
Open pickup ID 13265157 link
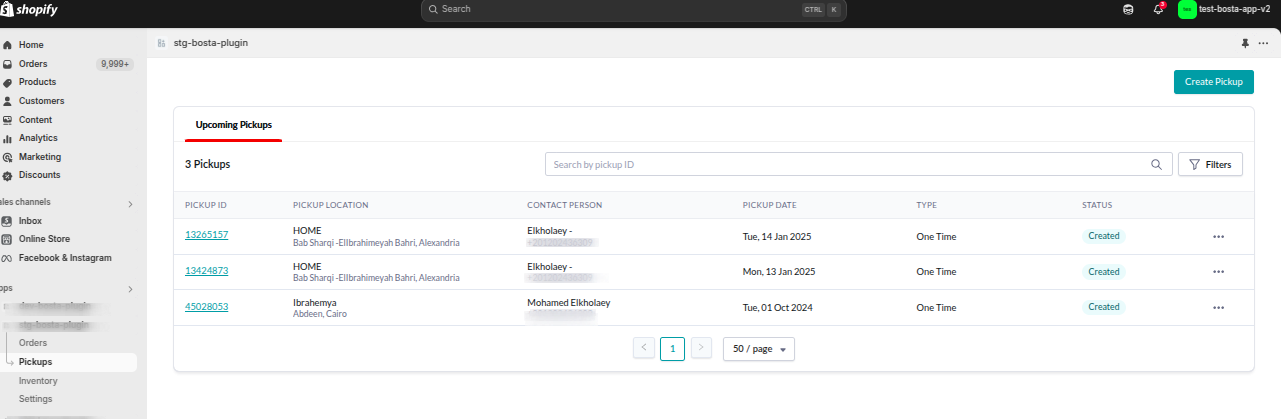click(207, 236)
